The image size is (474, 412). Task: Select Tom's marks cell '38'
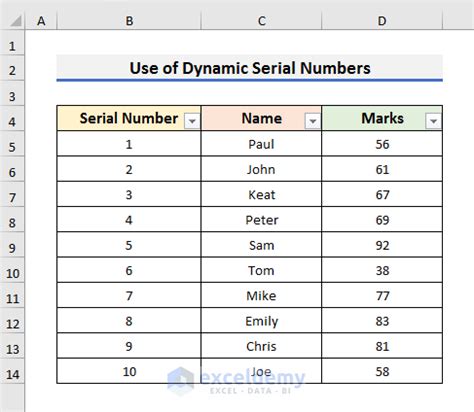pyautogui.click(x=382, y=270)
